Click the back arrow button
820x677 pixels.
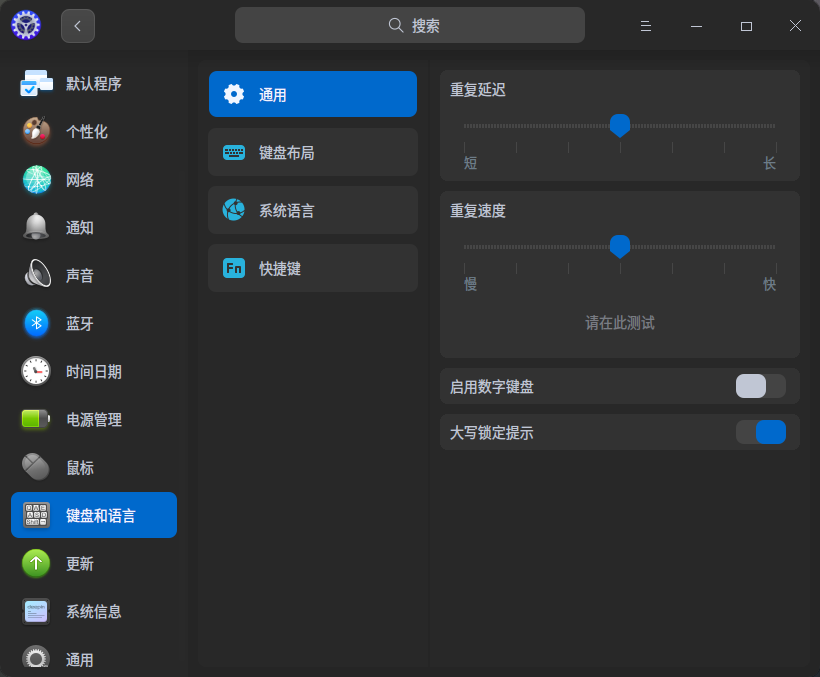(78, 26)
